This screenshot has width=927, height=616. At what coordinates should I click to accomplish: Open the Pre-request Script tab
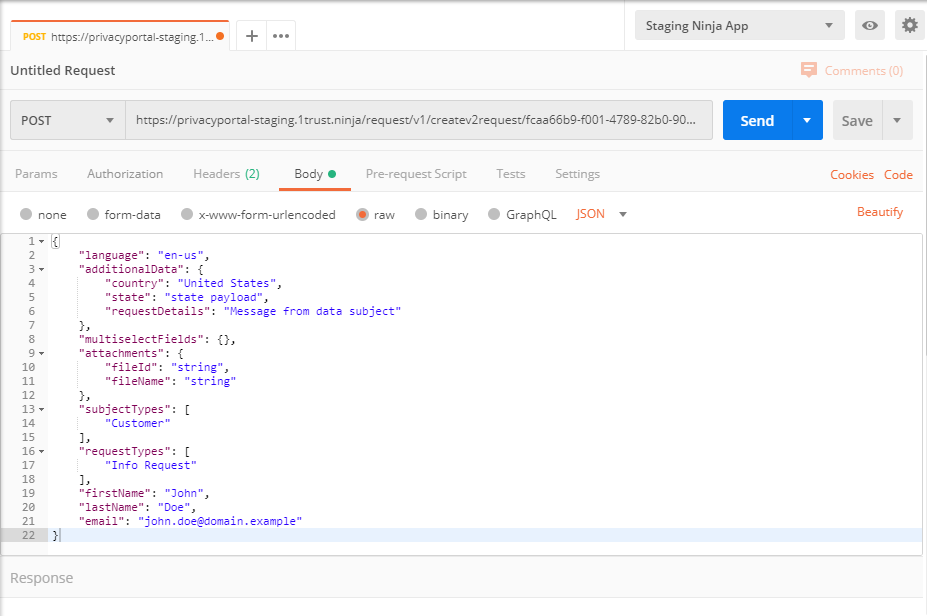[x=416, y=174]
